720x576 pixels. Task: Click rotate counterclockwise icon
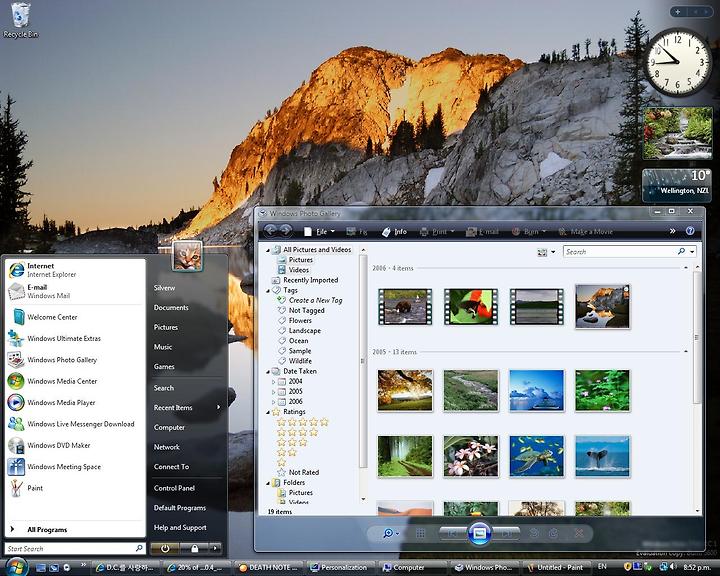[534, 533]
